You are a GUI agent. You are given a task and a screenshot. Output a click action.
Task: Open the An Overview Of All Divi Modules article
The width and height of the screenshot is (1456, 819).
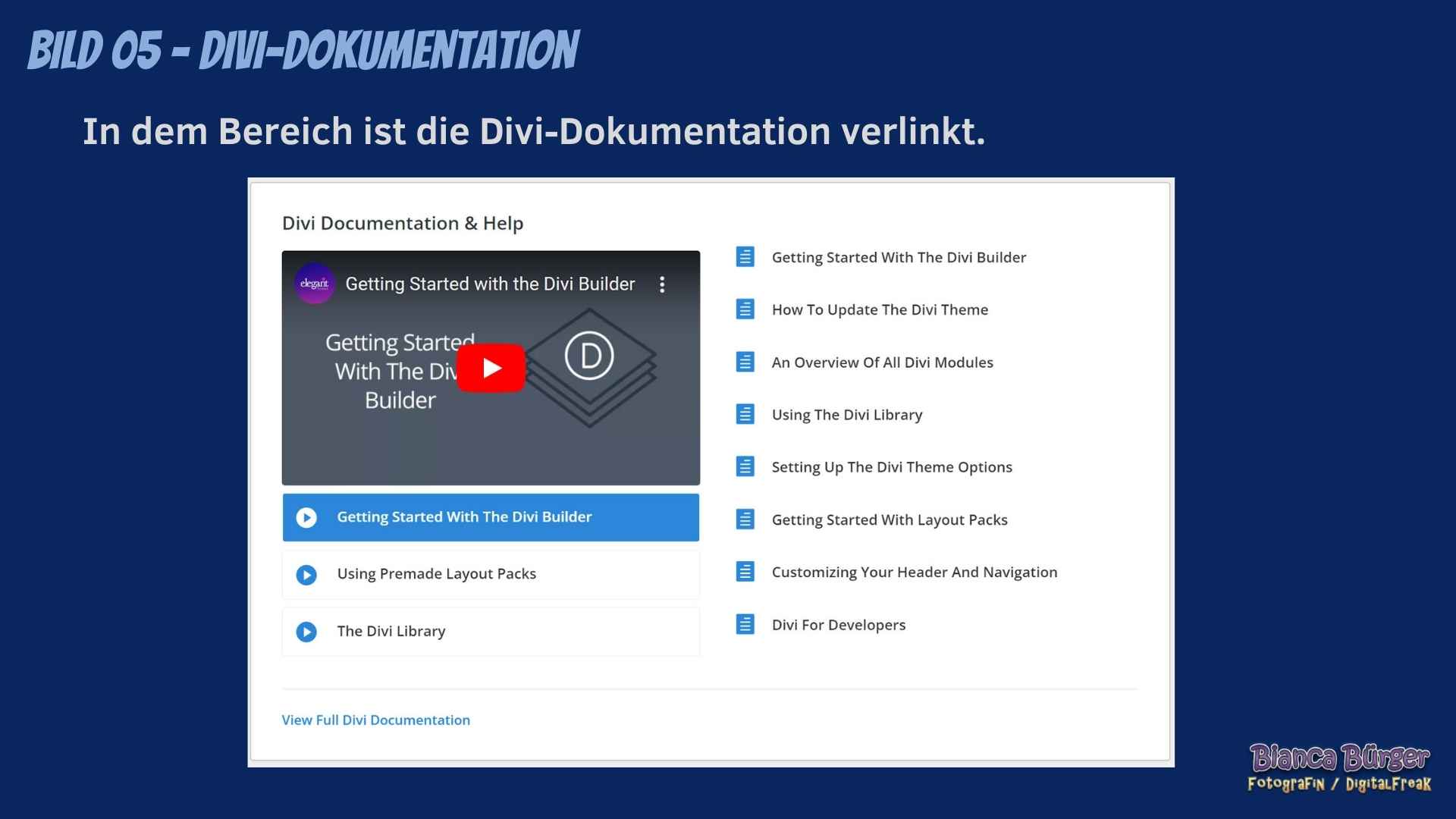coord(883,362)
